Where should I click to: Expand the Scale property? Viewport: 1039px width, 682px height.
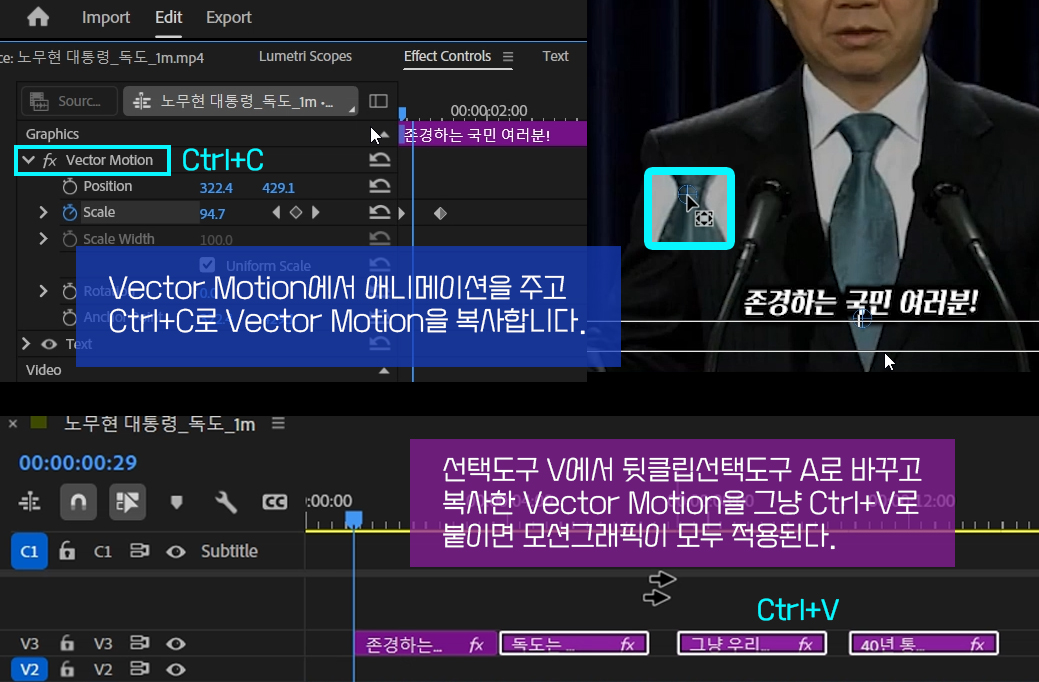click(x=43, y=212)
